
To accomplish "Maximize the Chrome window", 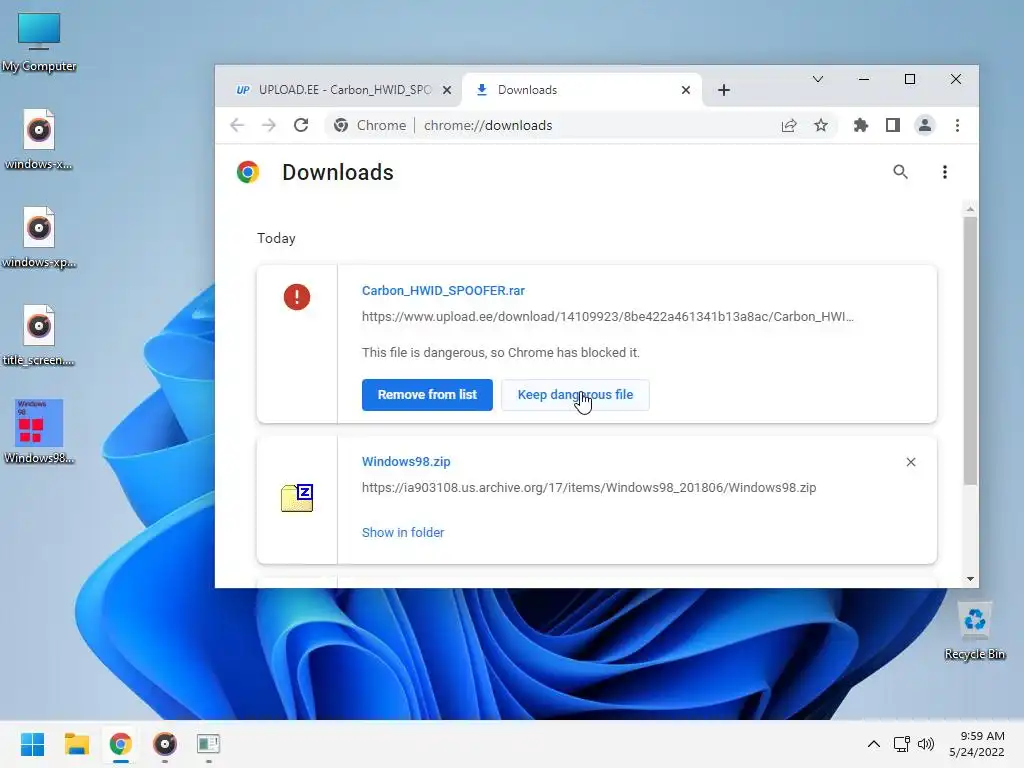I will pos(910,80).
